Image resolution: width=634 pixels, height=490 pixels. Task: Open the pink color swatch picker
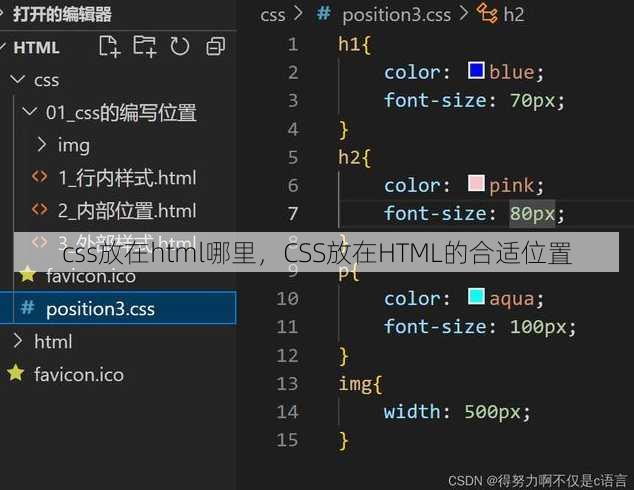[476, 183]
